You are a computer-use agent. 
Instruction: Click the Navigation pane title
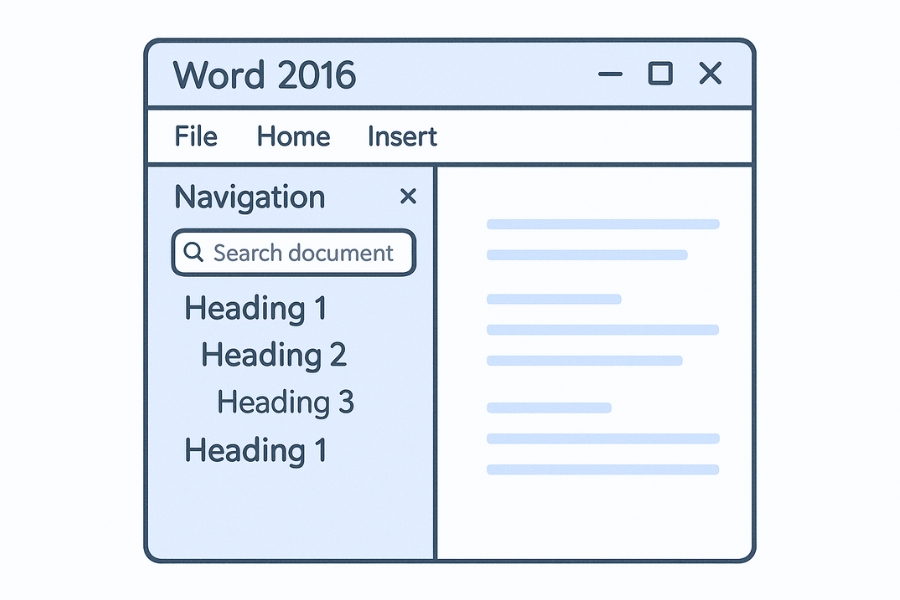[249, 197]
